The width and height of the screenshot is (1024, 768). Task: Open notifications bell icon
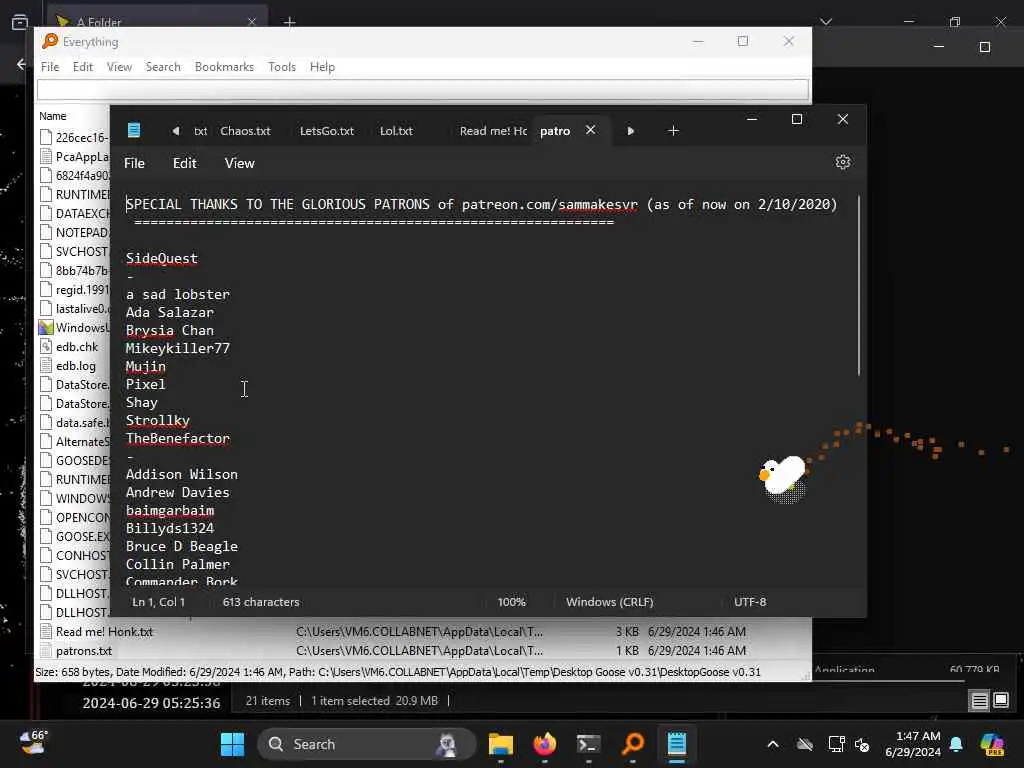click(x=956, y=744)
